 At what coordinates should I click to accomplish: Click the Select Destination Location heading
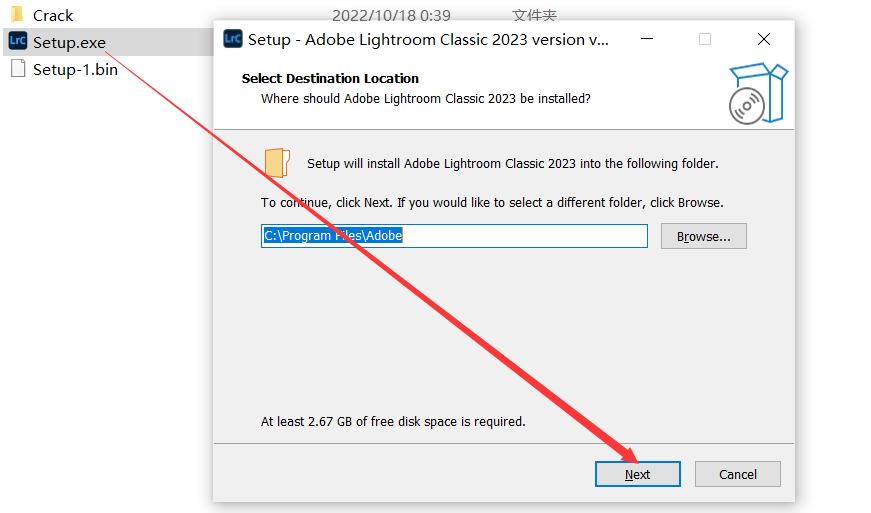[330, 78]
